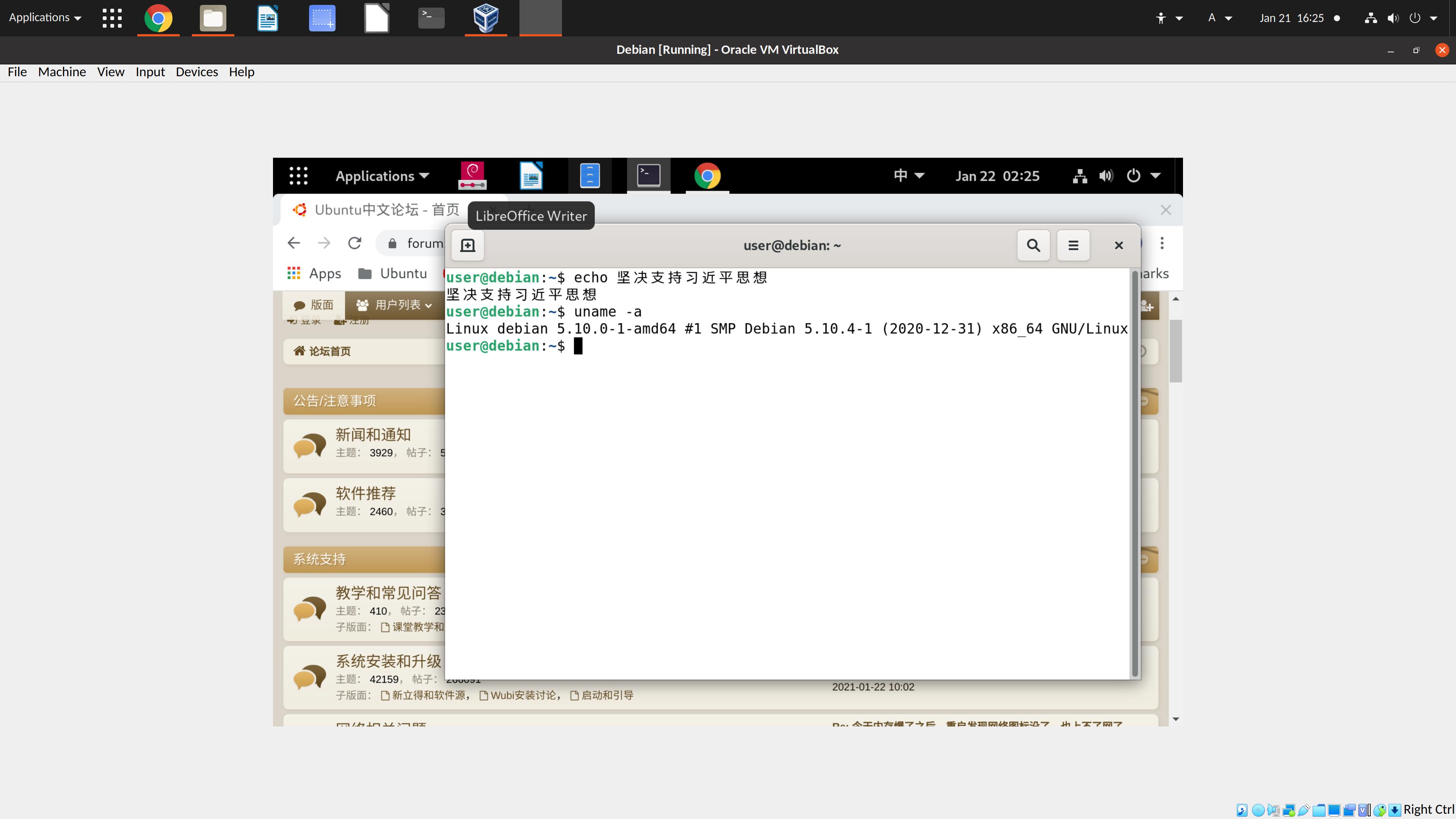Open 新闻和通知 forum section
Image resolution: width=1456 pixels, height=819 pixels.
tap(373, 435)
